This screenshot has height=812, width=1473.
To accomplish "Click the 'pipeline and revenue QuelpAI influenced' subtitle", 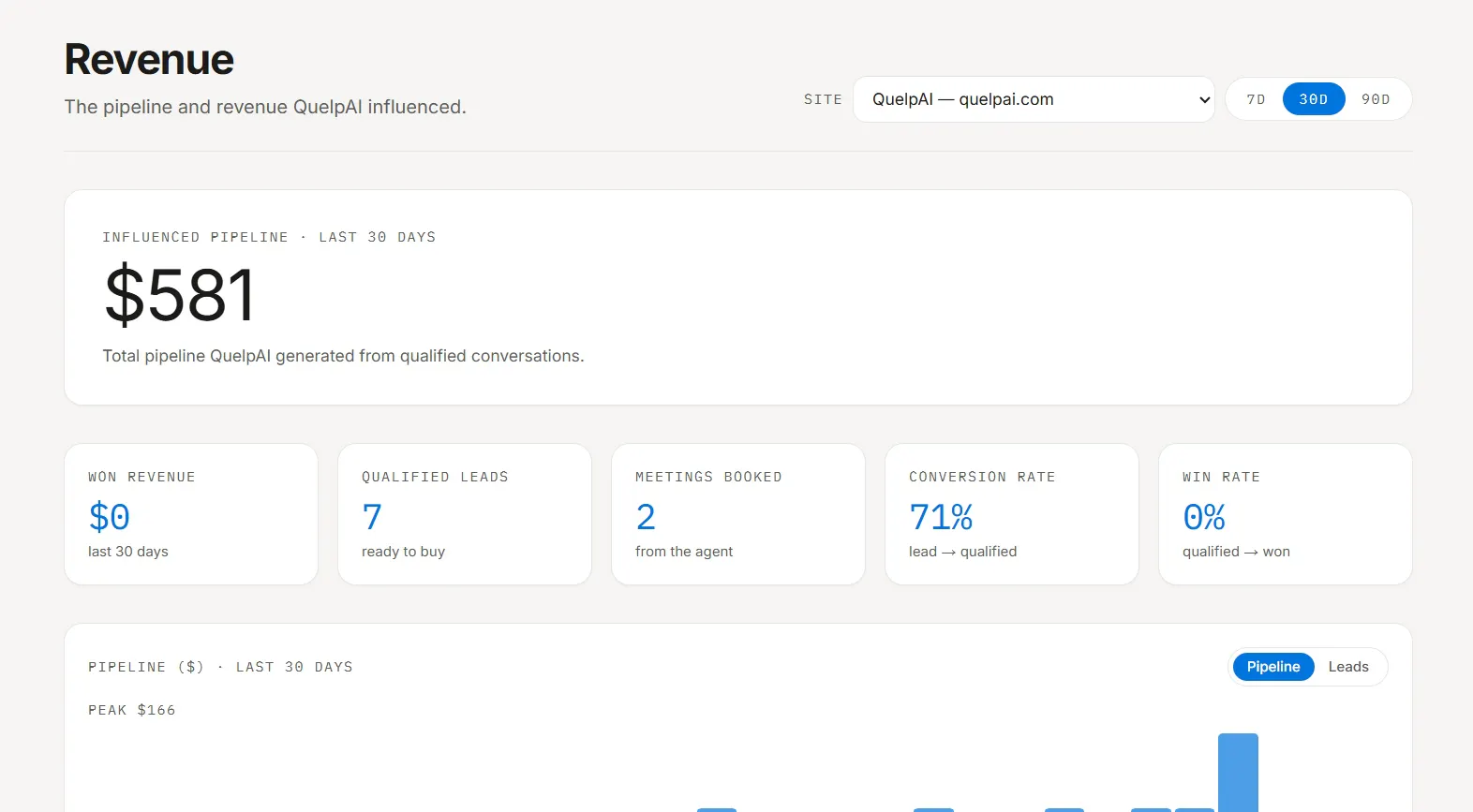I will (265, 107).
